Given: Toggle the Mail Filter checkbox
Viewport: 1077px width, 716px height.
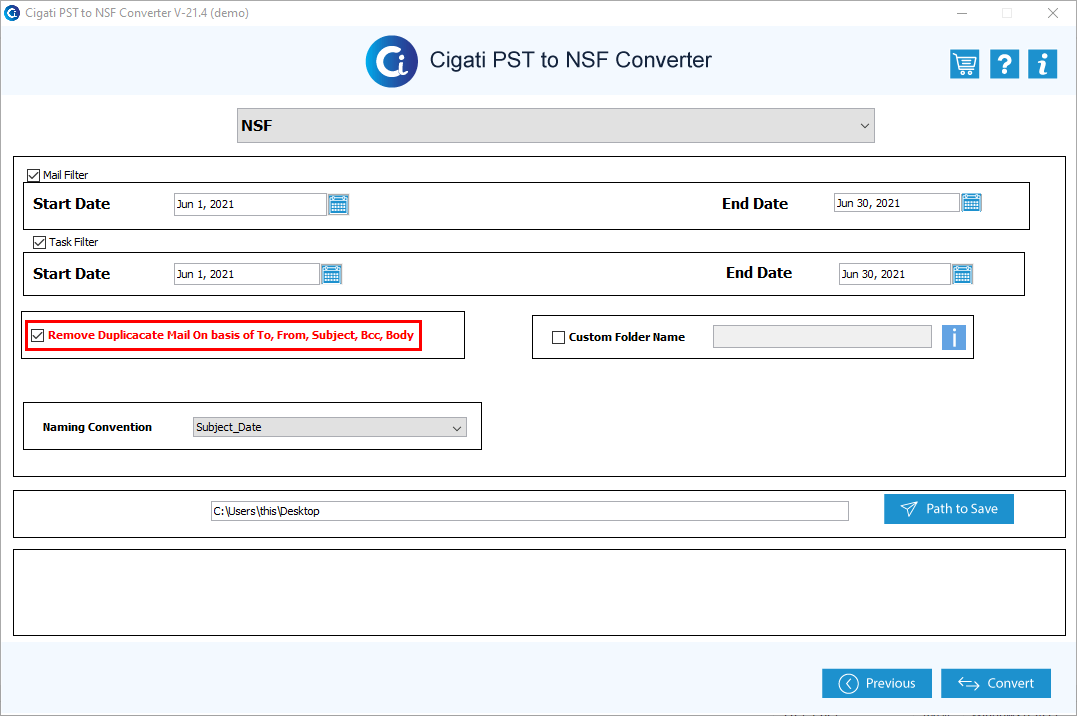Looking at the screenshot, I should (x=33, y=175).
